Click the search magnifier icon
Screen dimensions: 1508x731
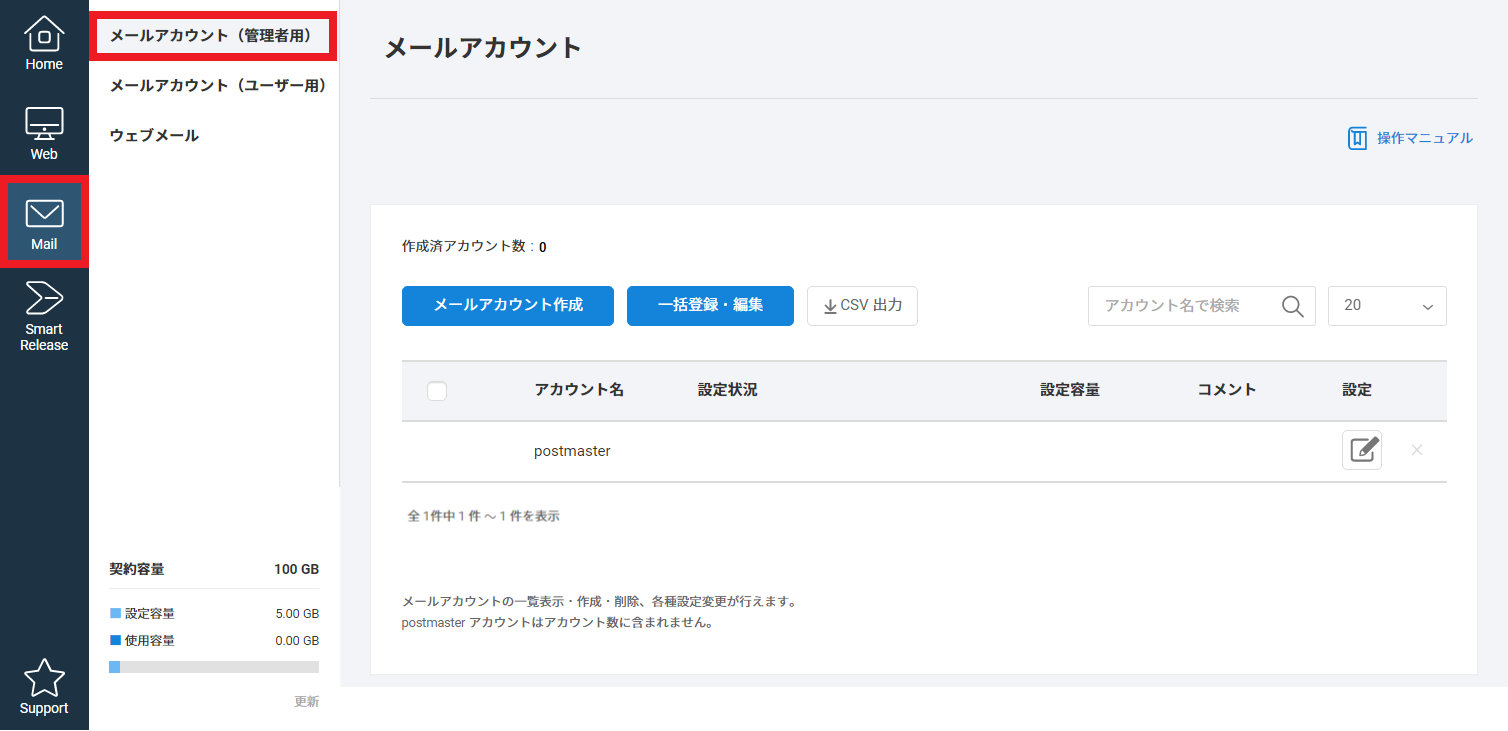1292,306
